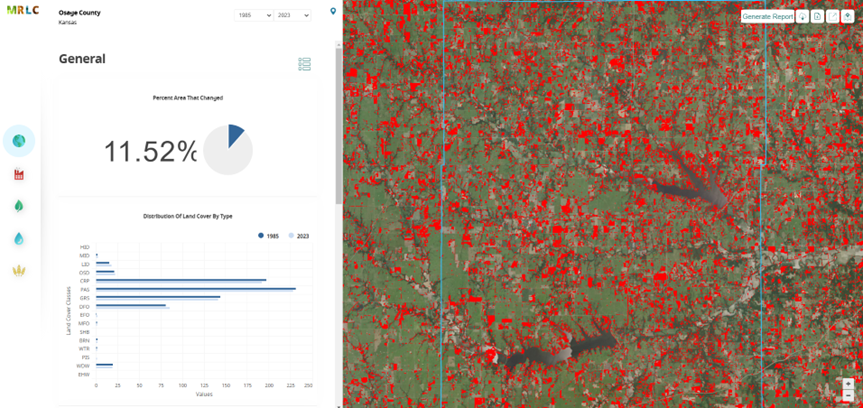
Task: Click the cloud download icon on the map
Action: [x=802, y=17]
